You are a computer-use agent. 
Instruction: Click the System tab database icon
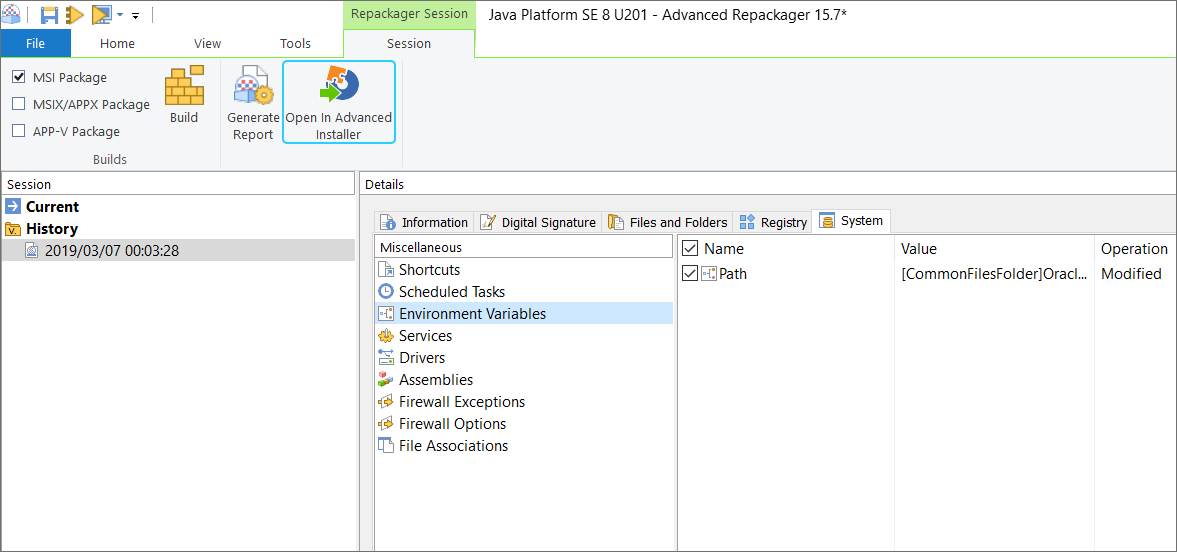827,222
